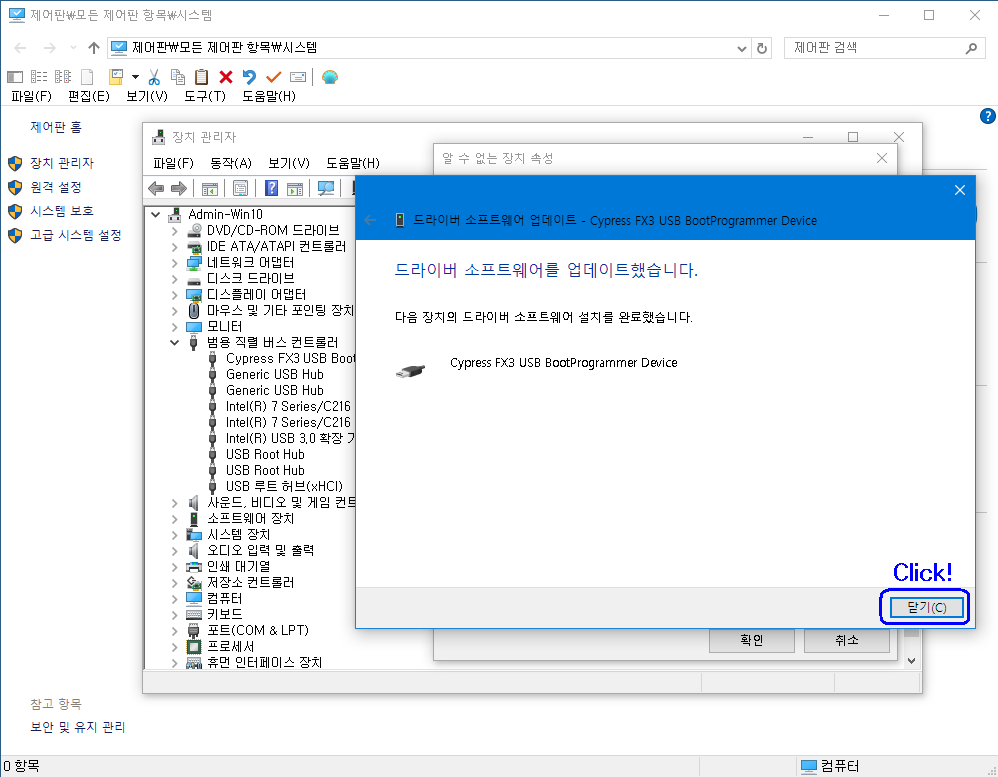
Task: Open 편집(E) menu in Control Panel window
Action: pos(88,96)
